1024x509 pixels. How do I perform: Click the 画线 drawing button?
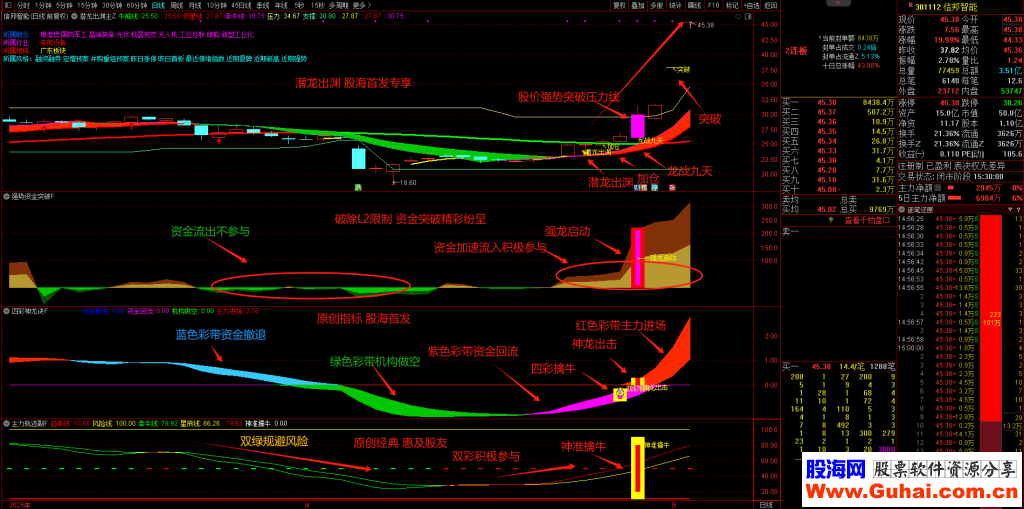694,5
